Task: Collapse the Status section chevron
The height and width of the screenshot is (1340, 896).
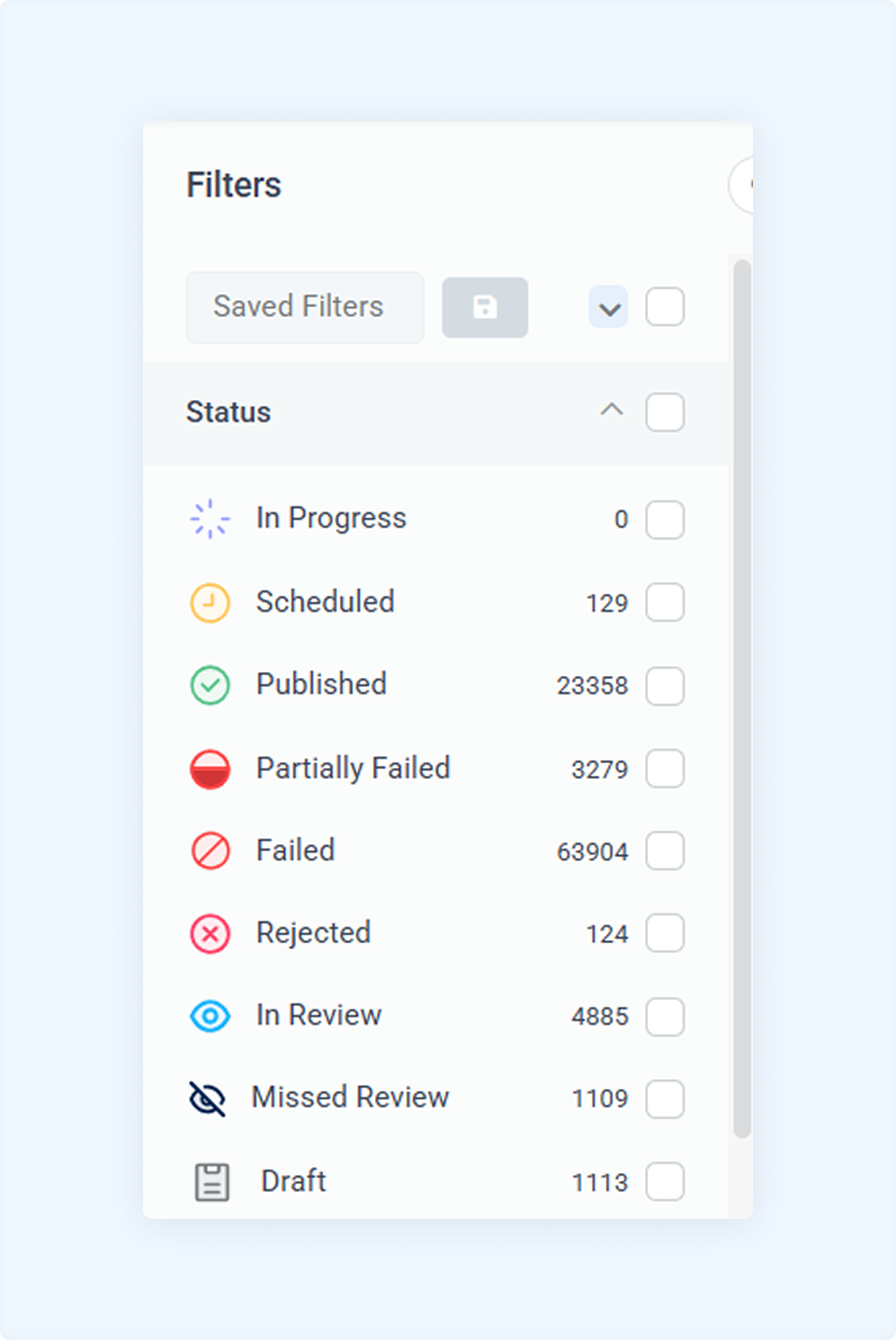Action: (611, 410)
